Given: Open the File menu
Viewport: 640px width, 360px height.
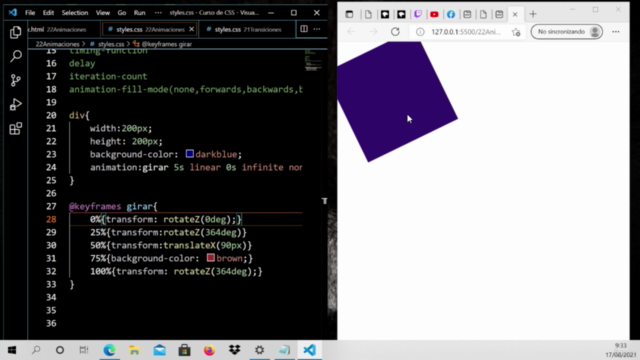Looking at the screenshot, I should tap(30, 13).
